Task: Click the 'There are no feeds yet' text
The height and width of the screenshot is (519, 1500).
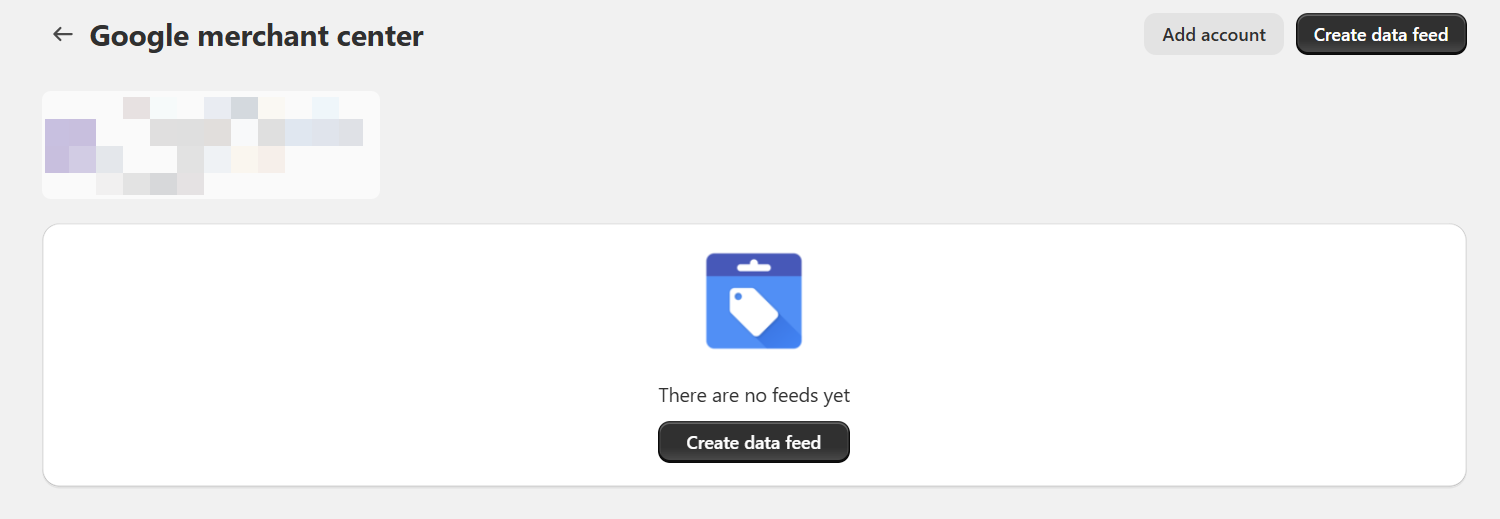Action: click(754, 395)
